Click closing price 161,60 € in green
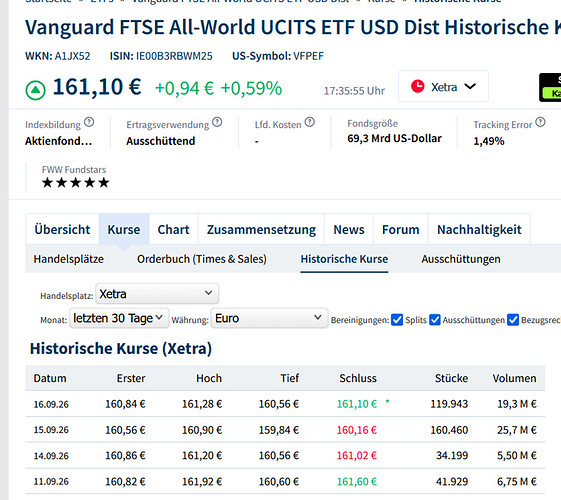Screen dimensions: 561x500 [357, 481]
